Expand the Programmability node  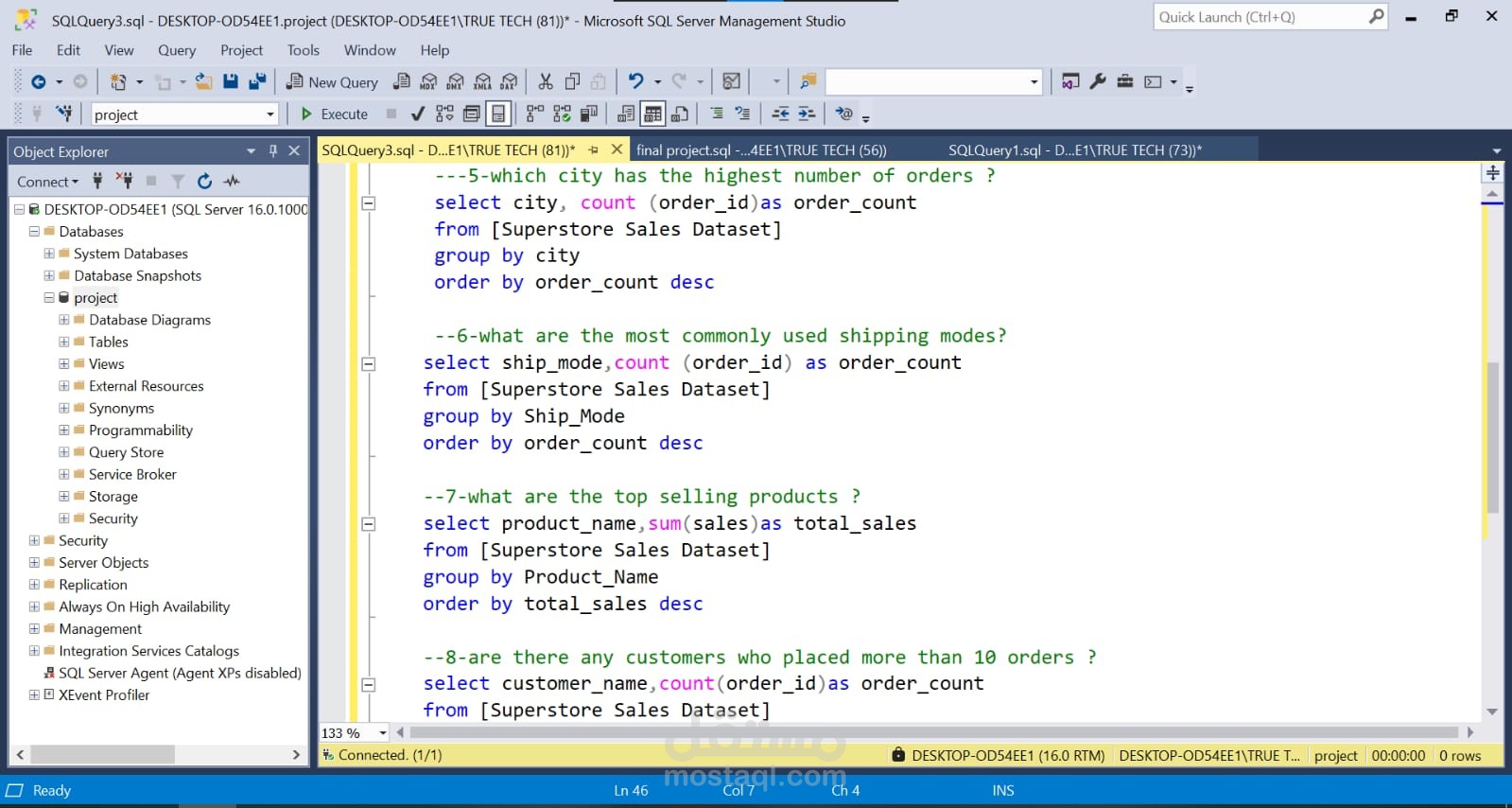point(64,430)
